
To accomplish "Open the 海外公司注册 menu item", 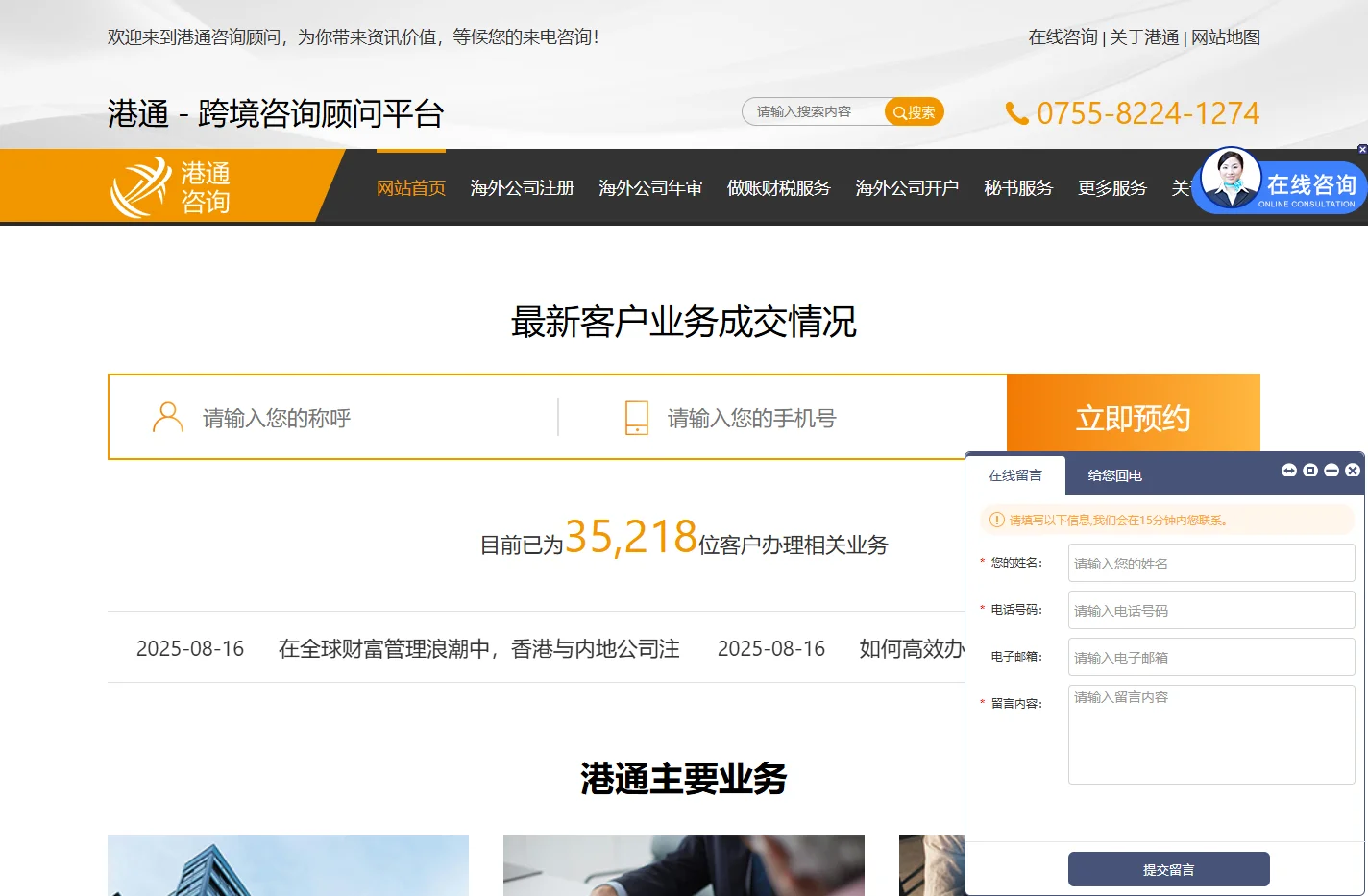I will (523, 188).
